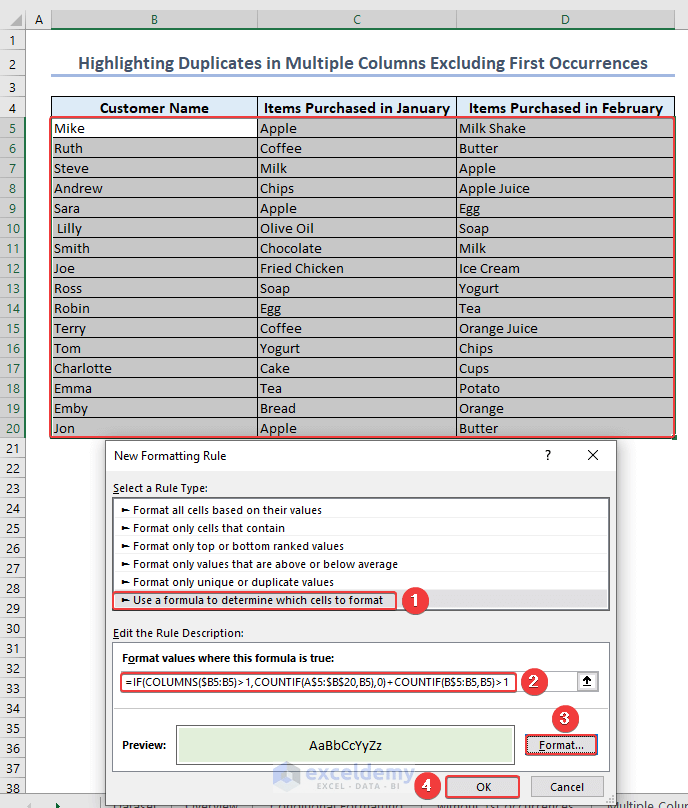The image size is (688, 808).
Task: Select 'Format all cells based on their values'
Action: (361, 510)
